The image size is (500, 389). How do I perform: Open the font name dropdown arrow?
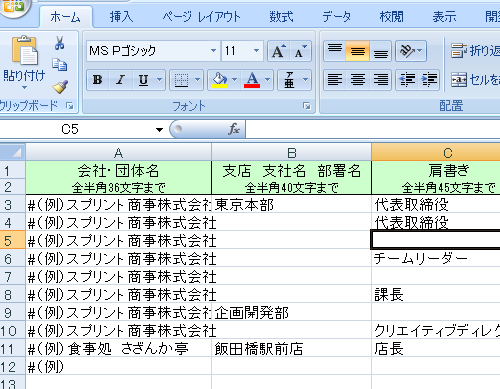click(213, 51)
